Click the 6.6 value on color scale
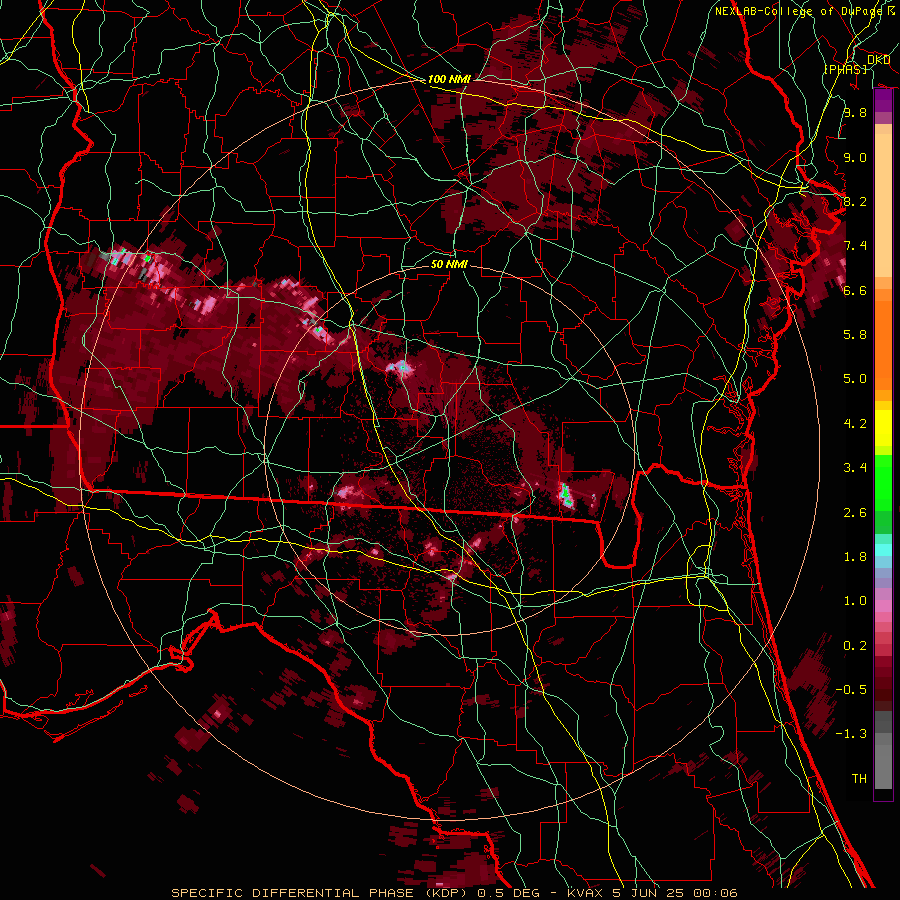900x900 pixels. [x=855, y=290]
